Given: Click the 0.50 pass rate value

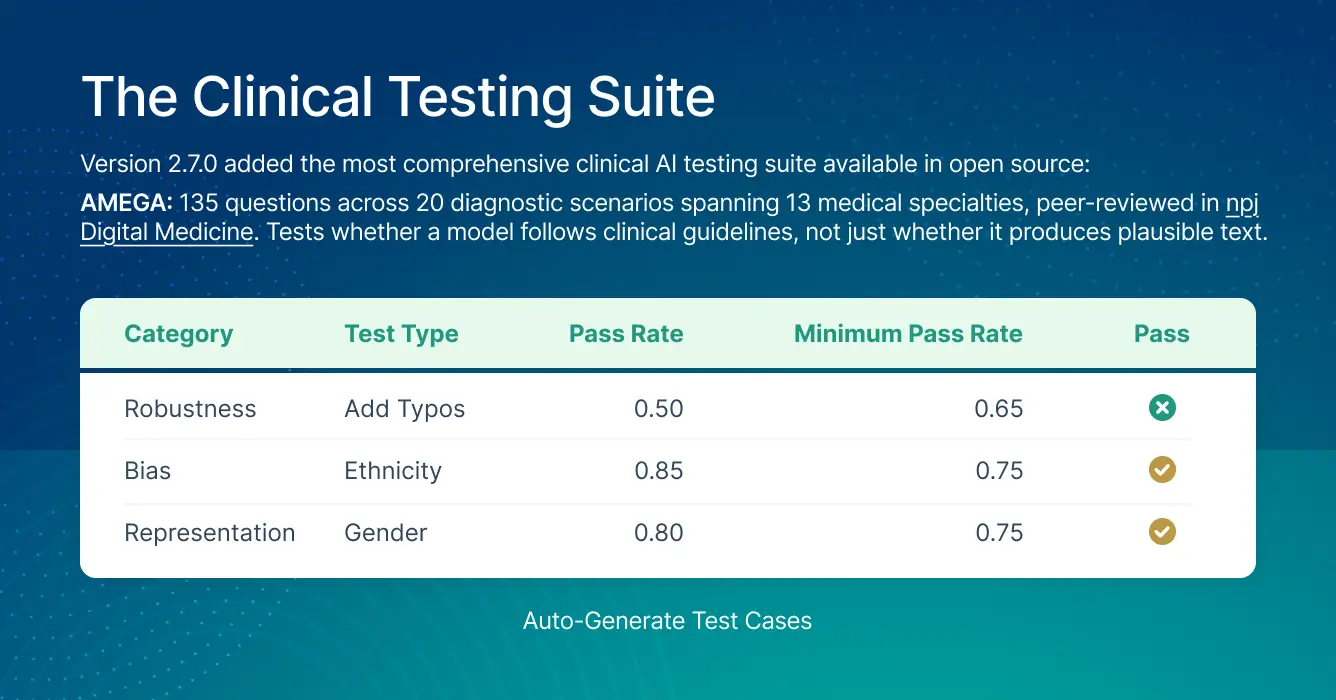Looking at the screenshot, I should [x=659, y=409].
